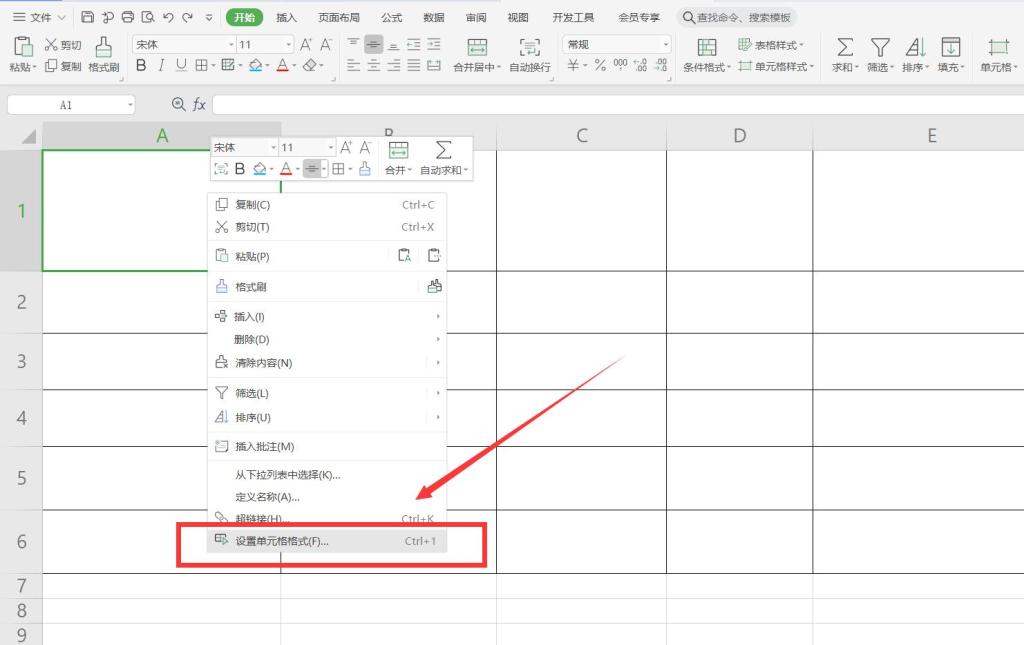1024x645 pixels.
Task: Click multi format painter icon in context menu
Action: click(434, 286)
